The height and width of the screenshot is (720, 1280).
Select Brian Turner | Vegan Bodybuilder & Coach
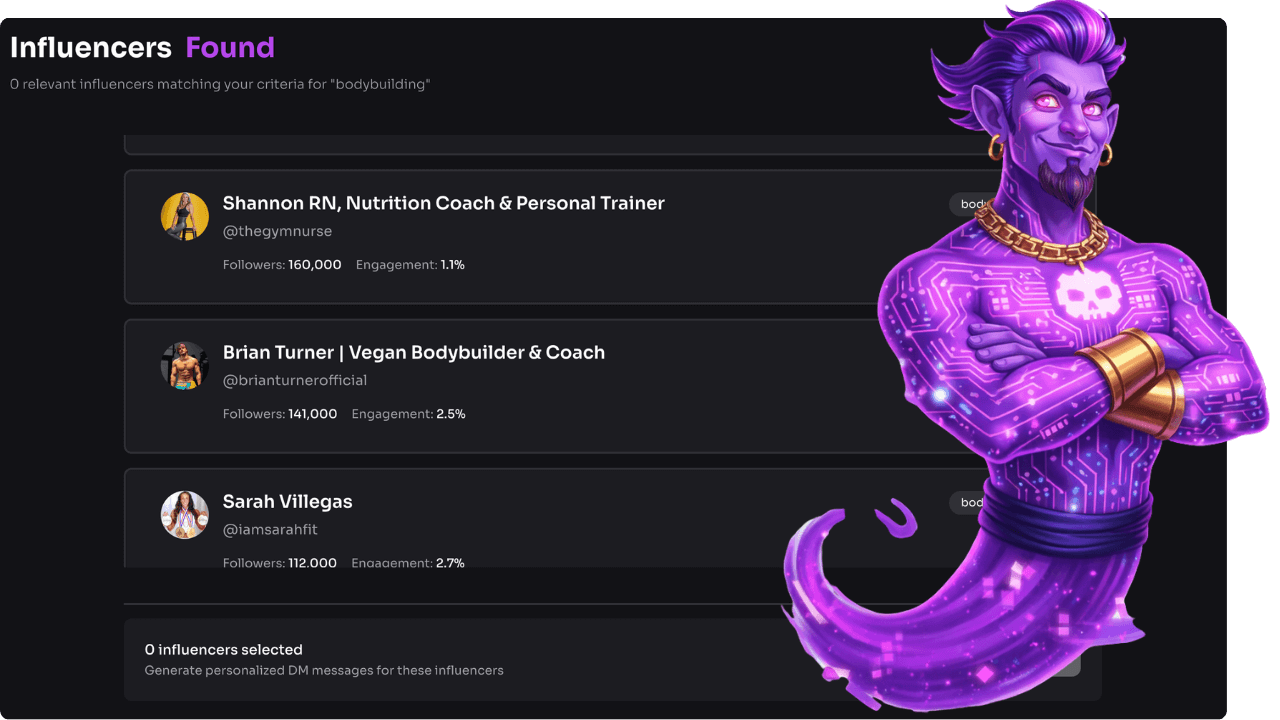click(x=413, y=352)
